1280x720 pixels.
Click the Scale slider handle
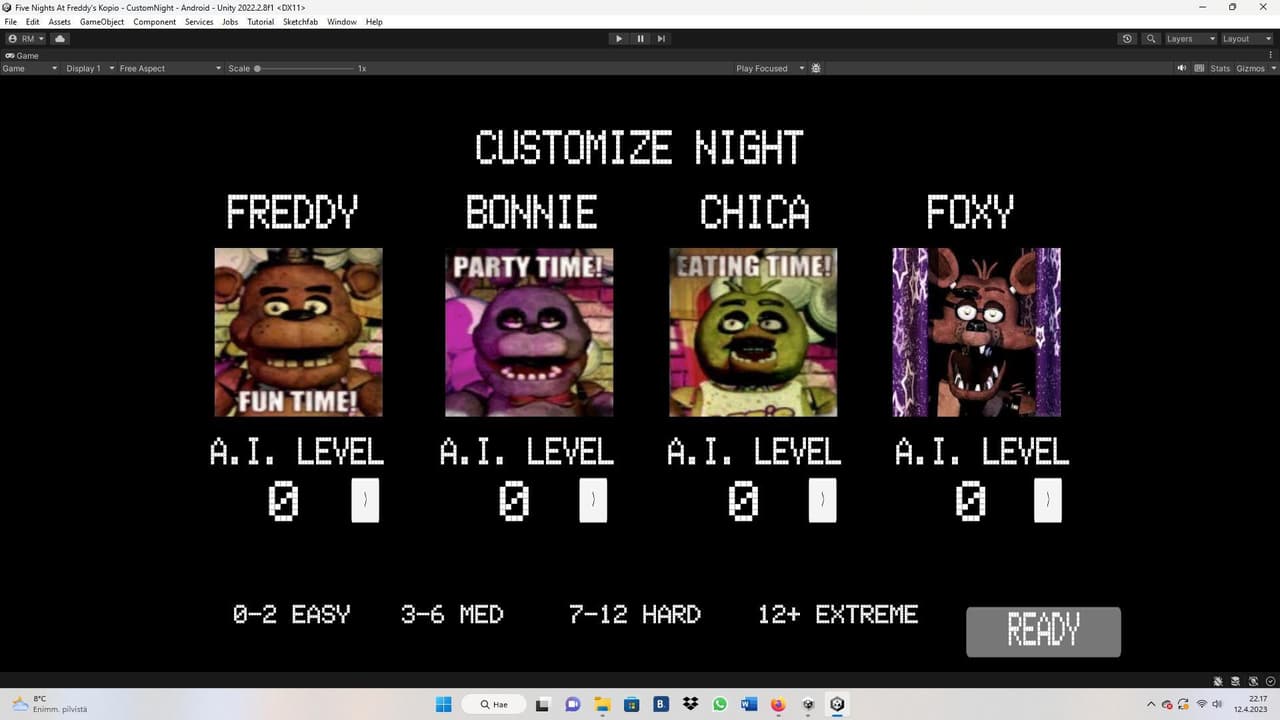(257, 68)
